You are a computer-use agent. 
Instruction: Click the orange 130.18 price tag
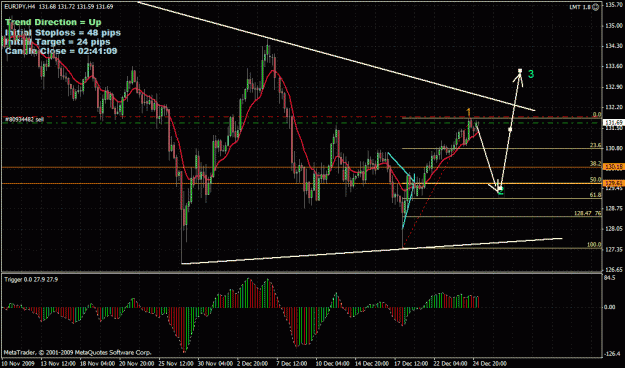click(x=614, y=167)
